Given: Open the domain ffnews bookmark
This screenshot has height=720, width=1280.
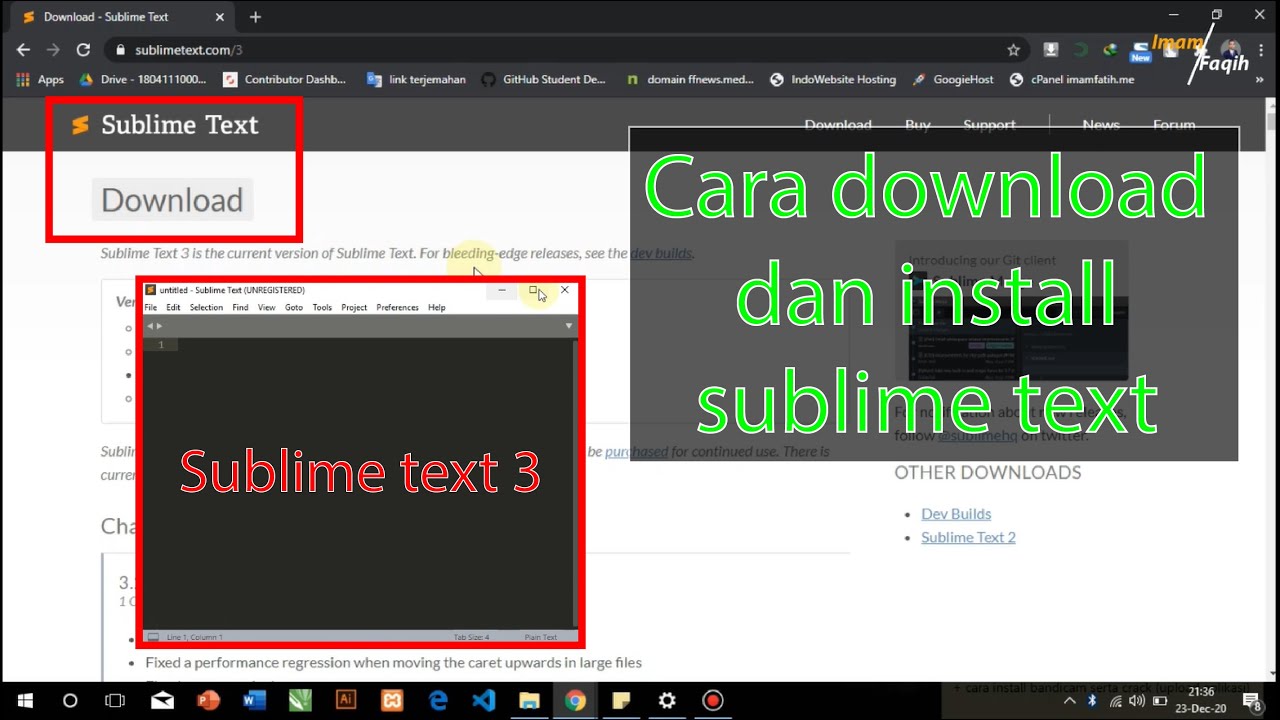Looking at the screenshot, I should click(x=690, y=79).
